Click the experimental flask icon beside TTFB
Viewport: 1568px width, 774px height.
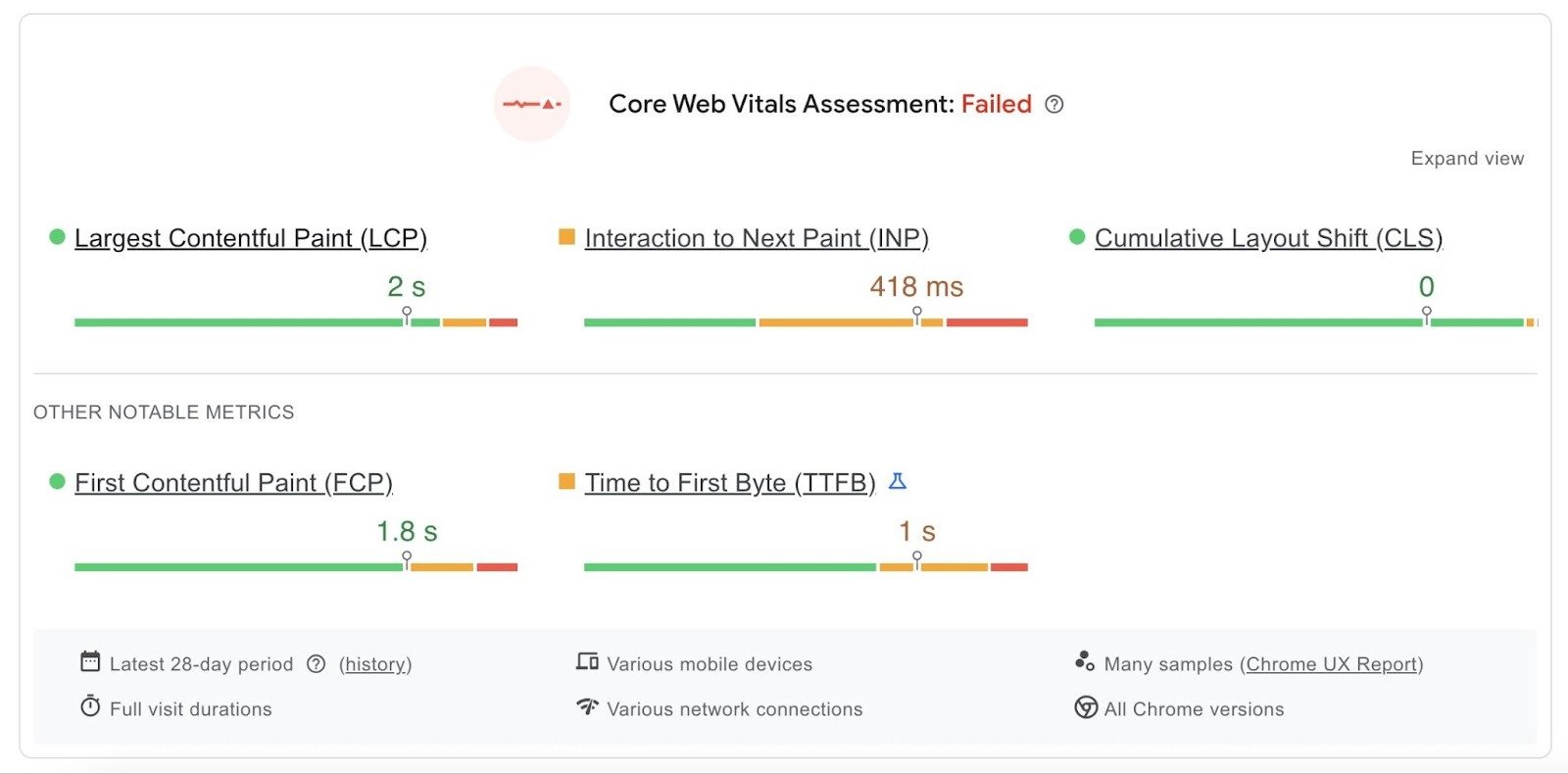[x=896, y=482]
